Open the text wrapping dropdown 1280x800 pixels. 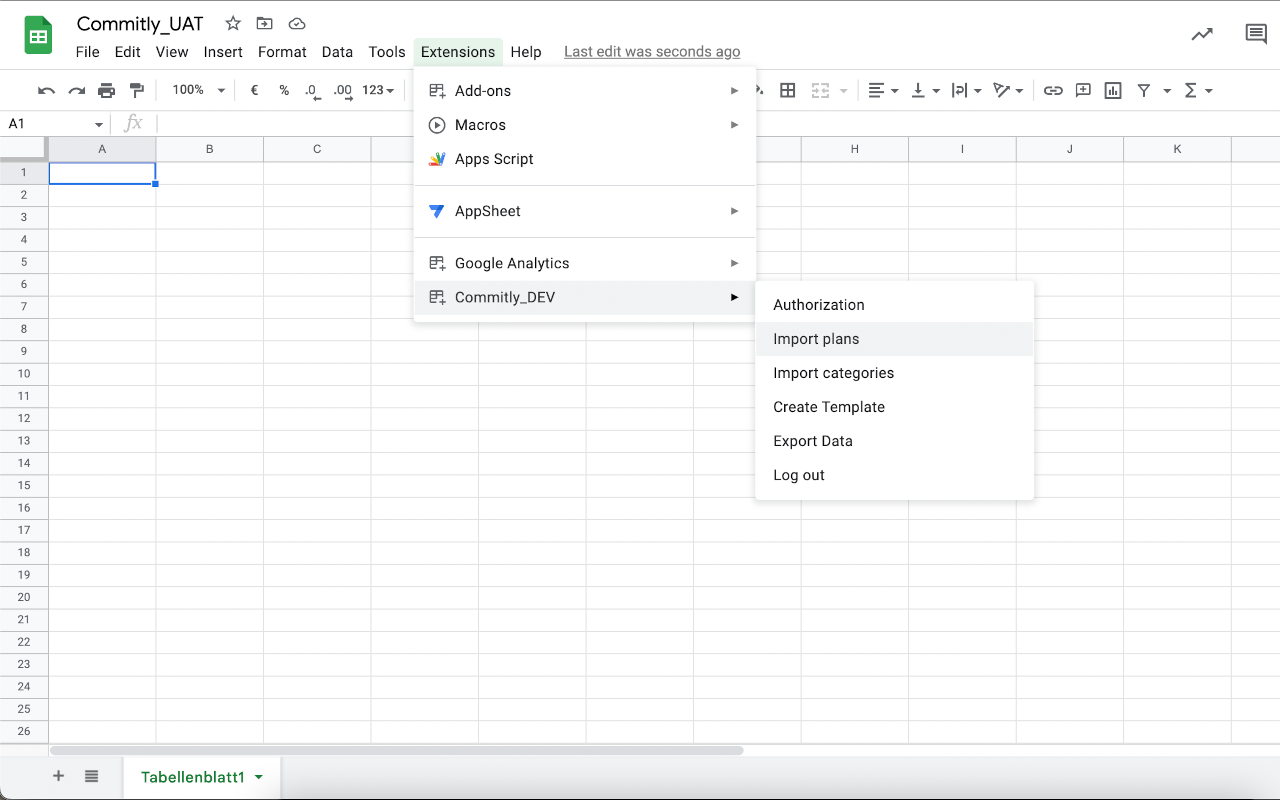(x=966, y=91)
